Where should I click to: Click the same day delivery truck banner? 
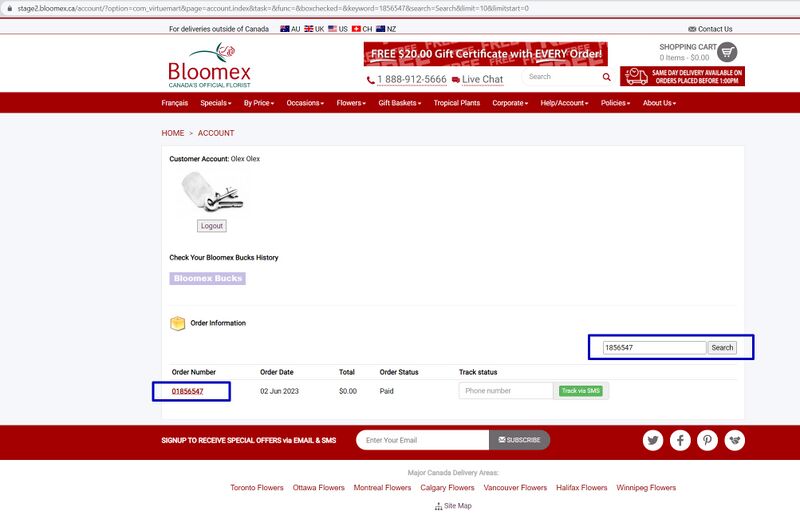(x=682, y=77)
